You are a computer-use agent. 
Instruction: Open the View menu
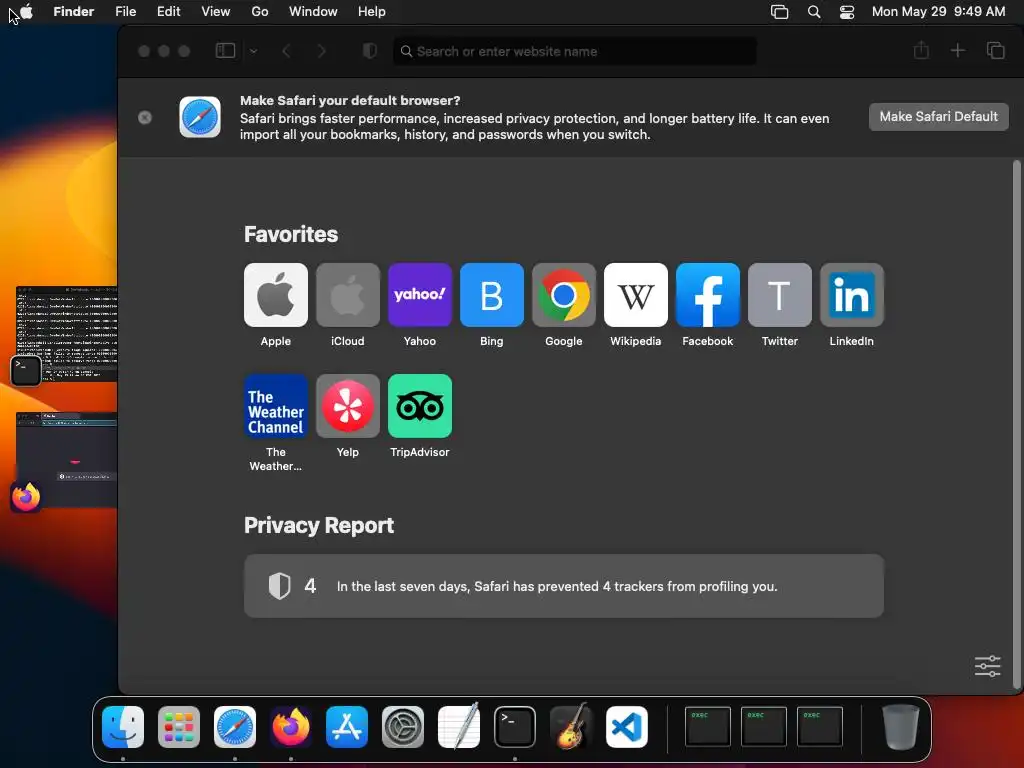click(x=216, y=12)
